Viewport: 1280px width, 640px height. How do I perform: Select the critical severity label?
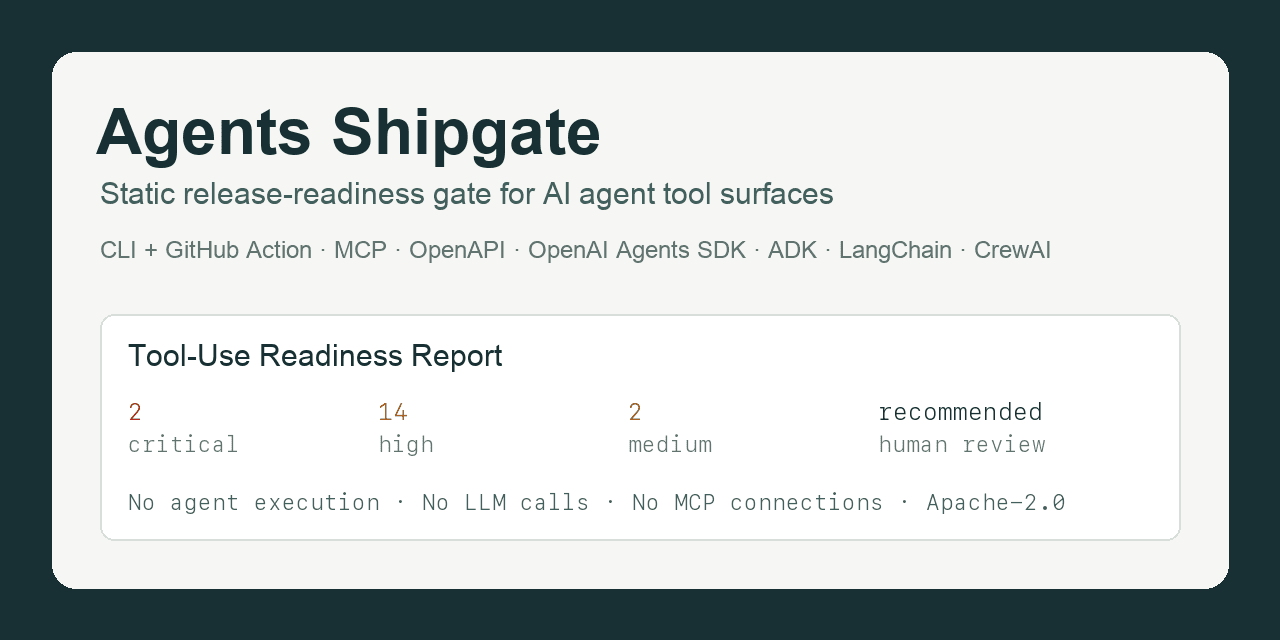tap(183, 445)
